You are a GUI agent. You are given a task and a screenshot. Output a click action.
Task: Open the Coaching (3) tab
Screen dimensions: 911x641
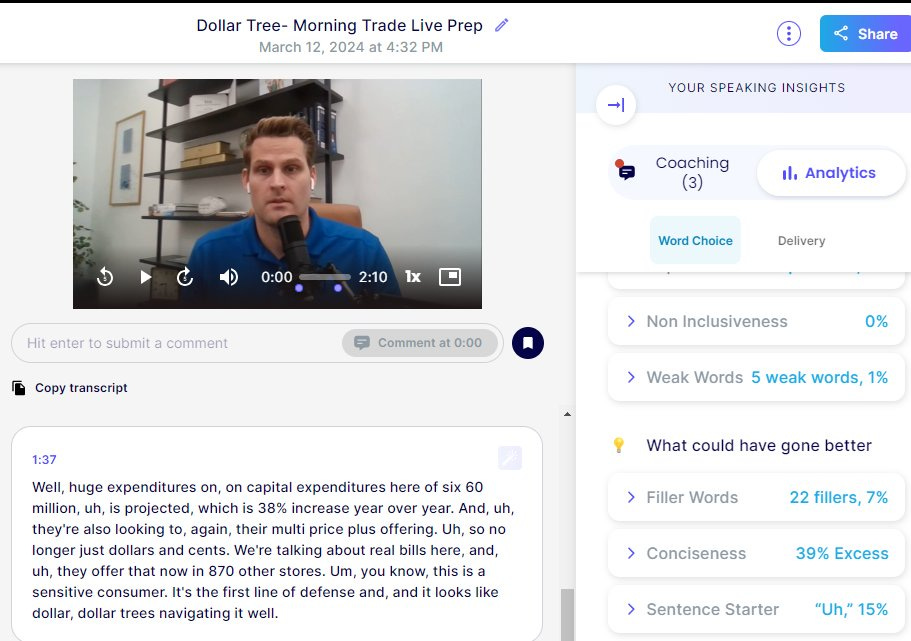point(682,173)
